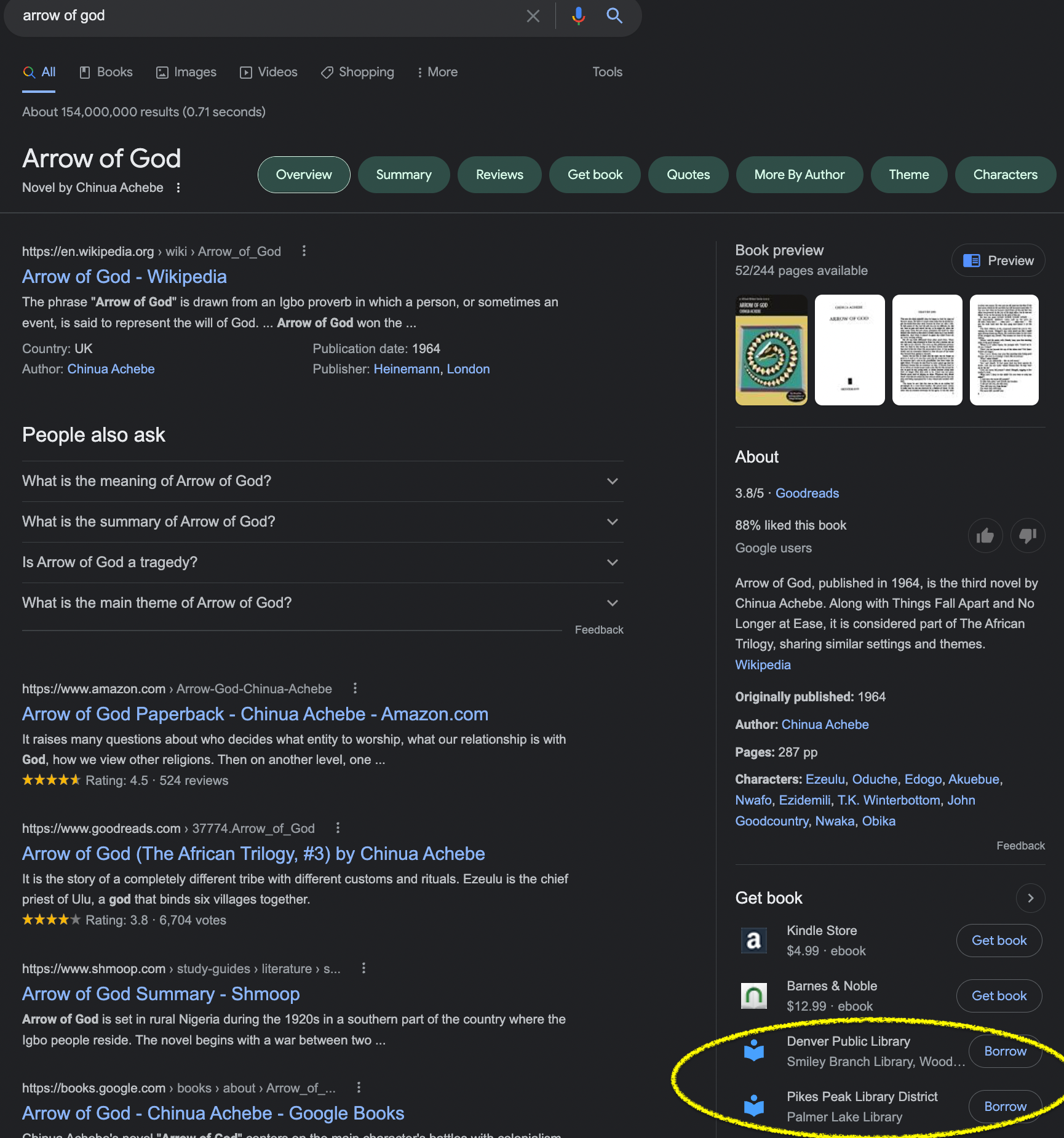This screenshot has height=1138, width=1064.
Task: Click the Barnes & Noble logo icon
Action: tap(754, 995)
